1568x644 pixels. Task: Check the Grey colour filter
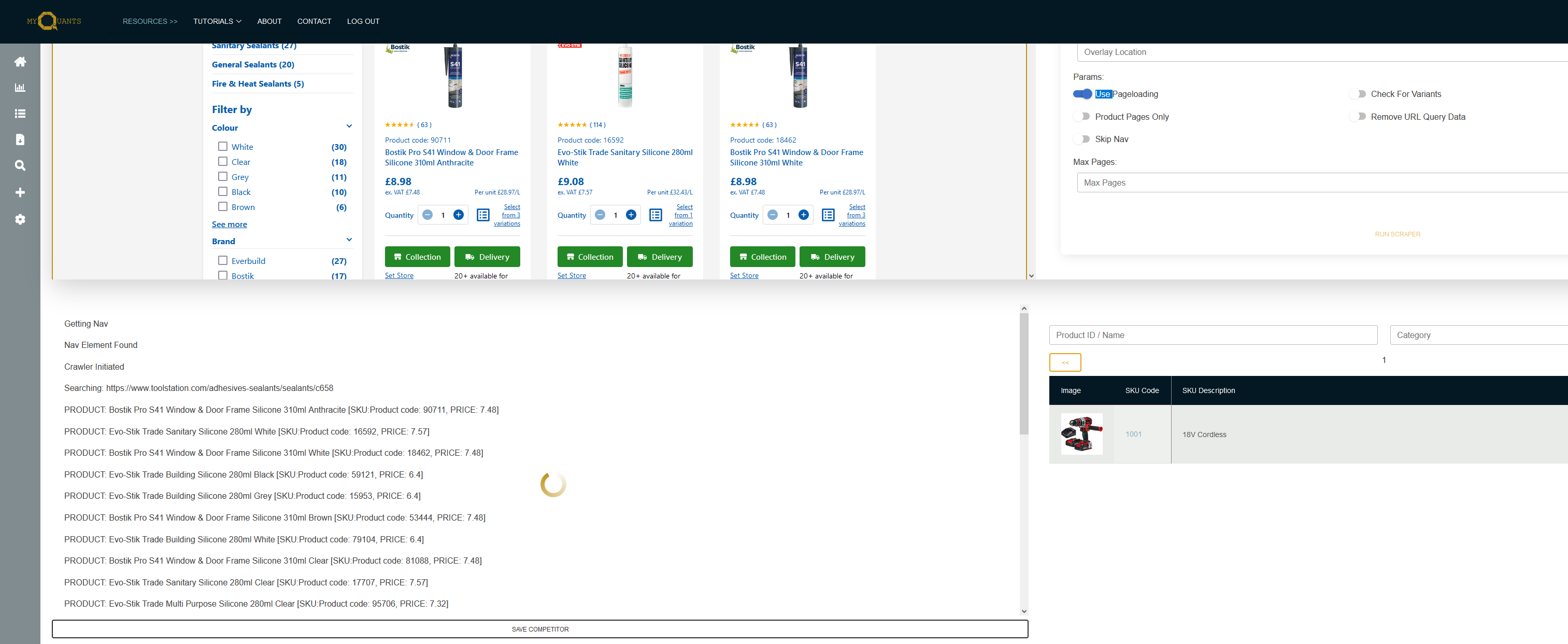pos(223,177)
